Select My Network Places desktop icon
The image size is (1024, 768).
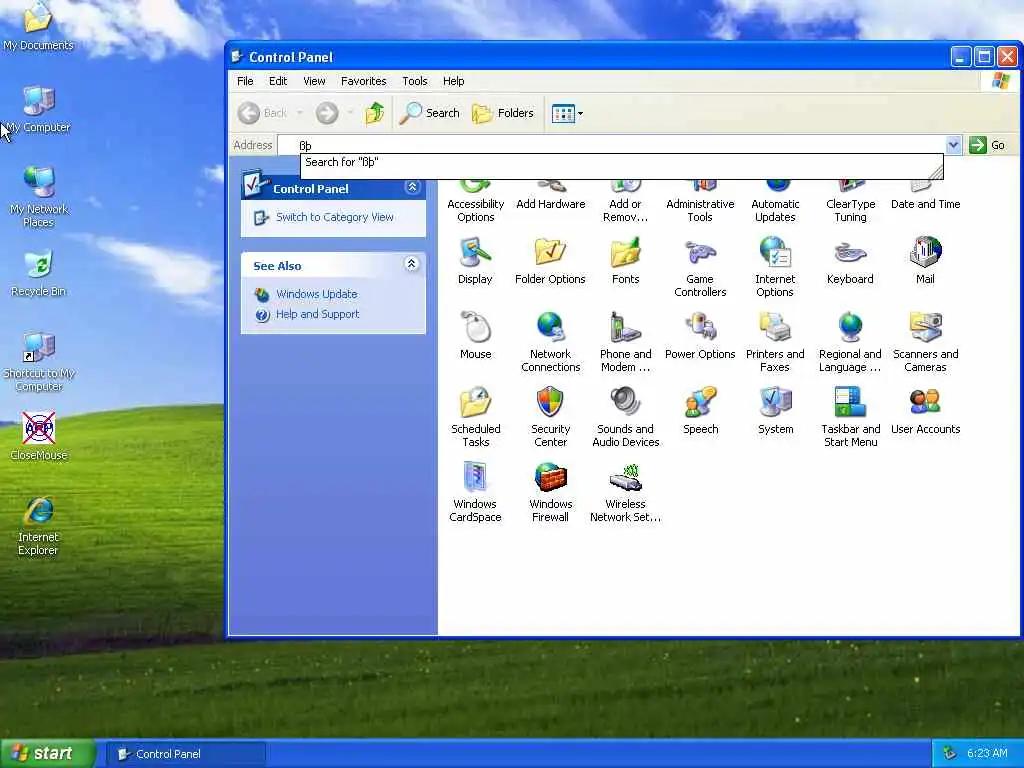(x=39, y=197)
